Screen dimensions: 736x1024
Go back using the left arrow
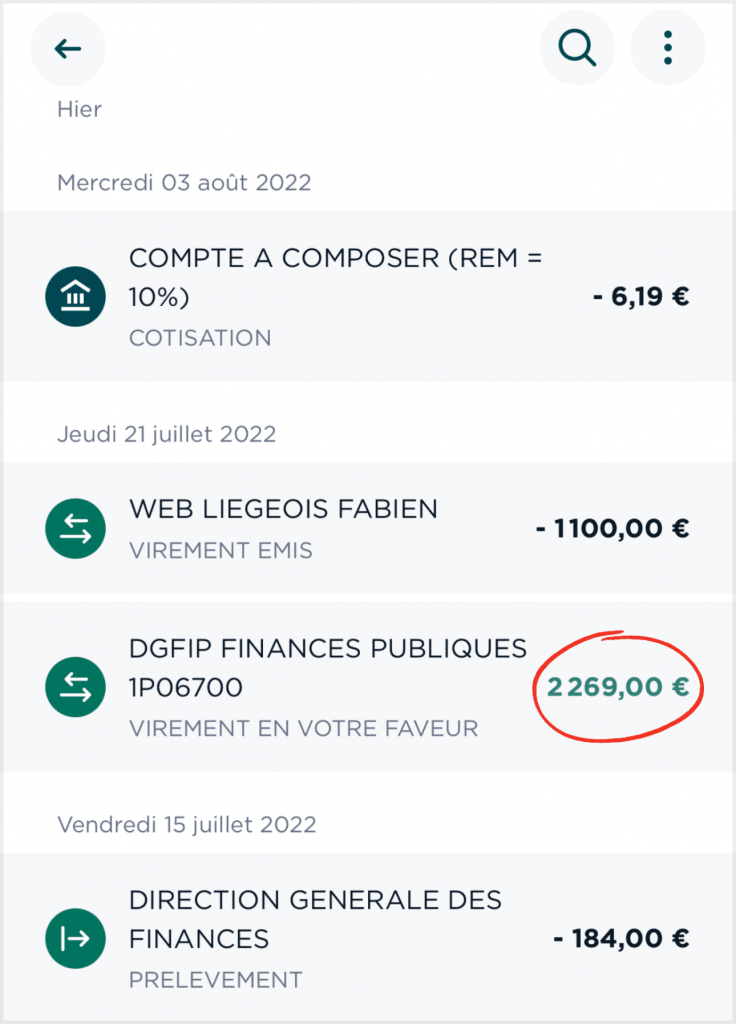68,48
